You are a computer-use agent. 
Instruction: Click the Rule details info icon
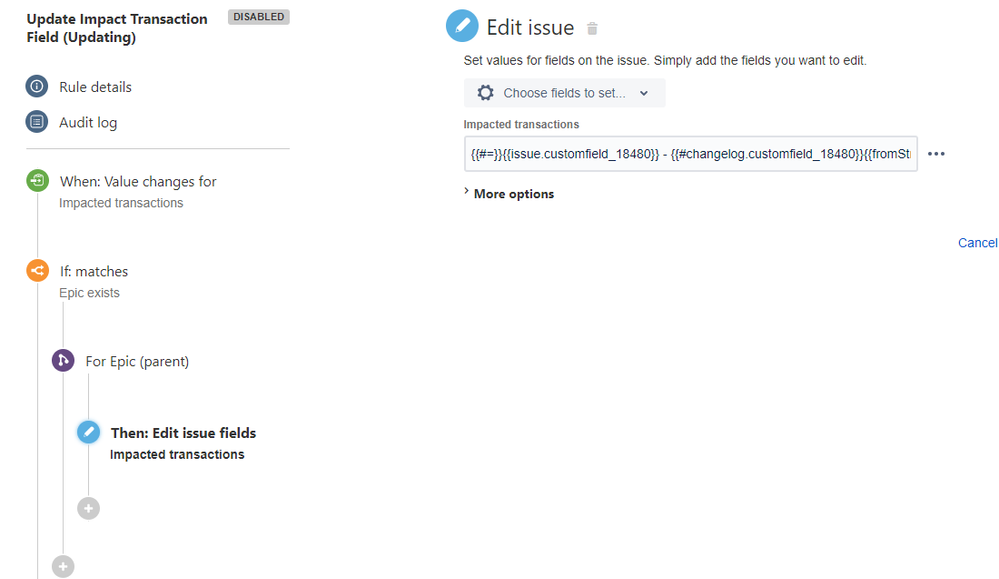(x=37, y=86)
